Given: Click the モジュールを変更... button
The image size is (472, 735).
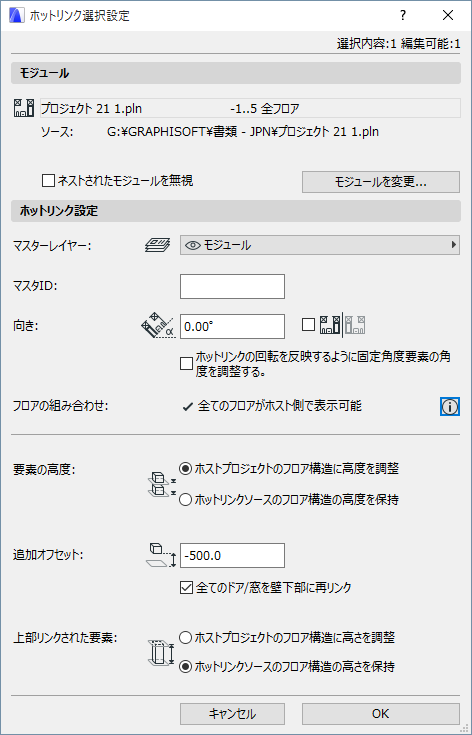Looking at the screenshot, I should [x=381, y=182].
